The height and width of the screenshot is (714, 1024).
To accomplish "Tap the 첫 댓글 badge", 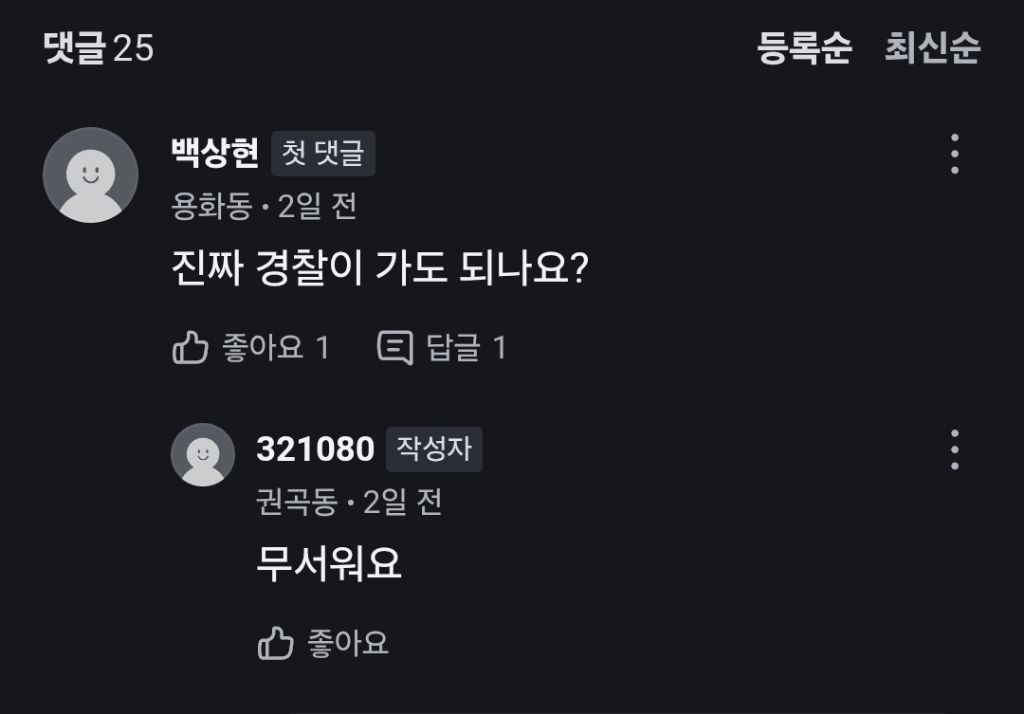I will pos(323,154).
